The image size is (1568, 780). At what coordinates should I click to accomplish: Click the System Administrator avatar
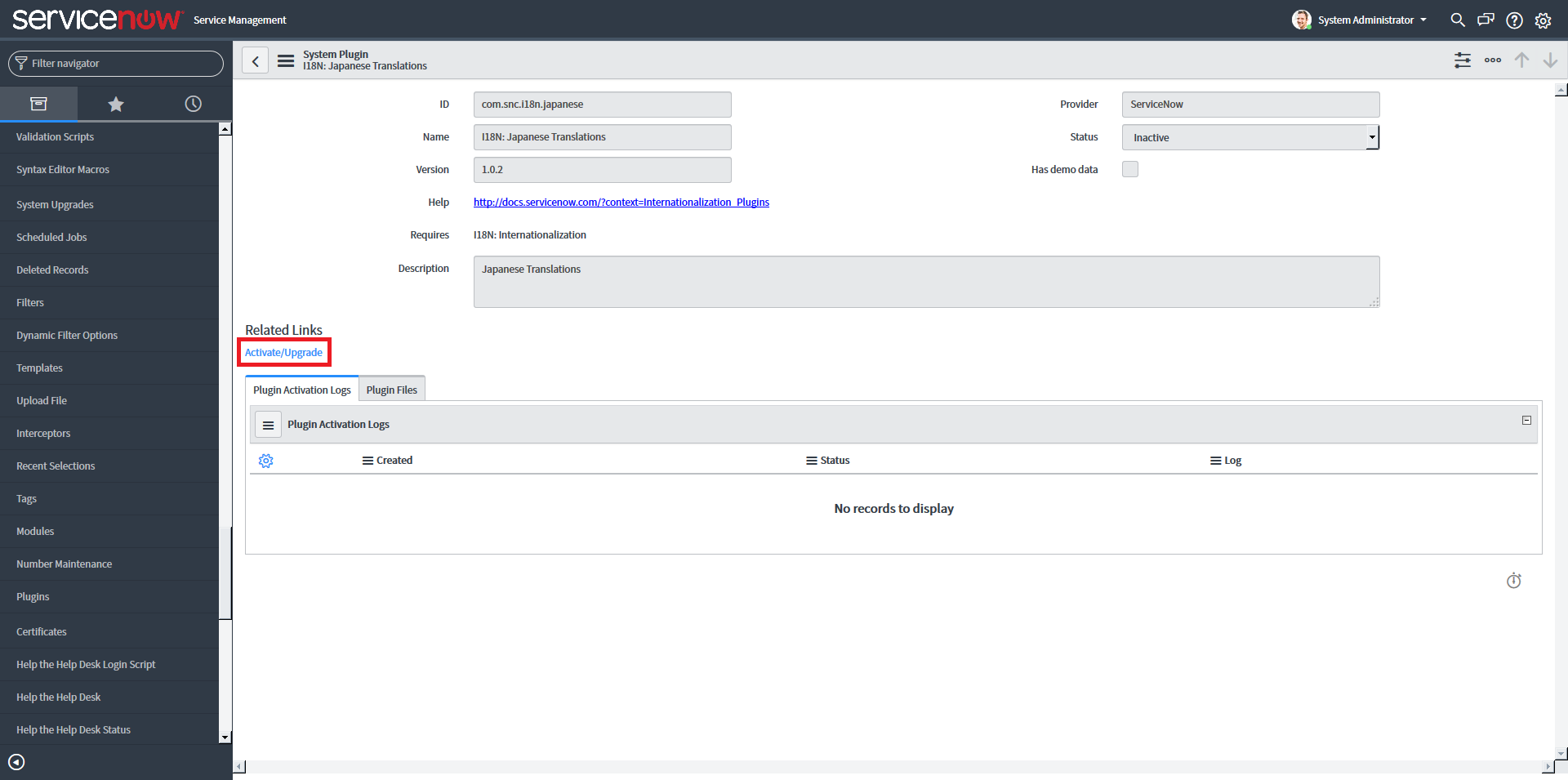[x=1302, y=20]
